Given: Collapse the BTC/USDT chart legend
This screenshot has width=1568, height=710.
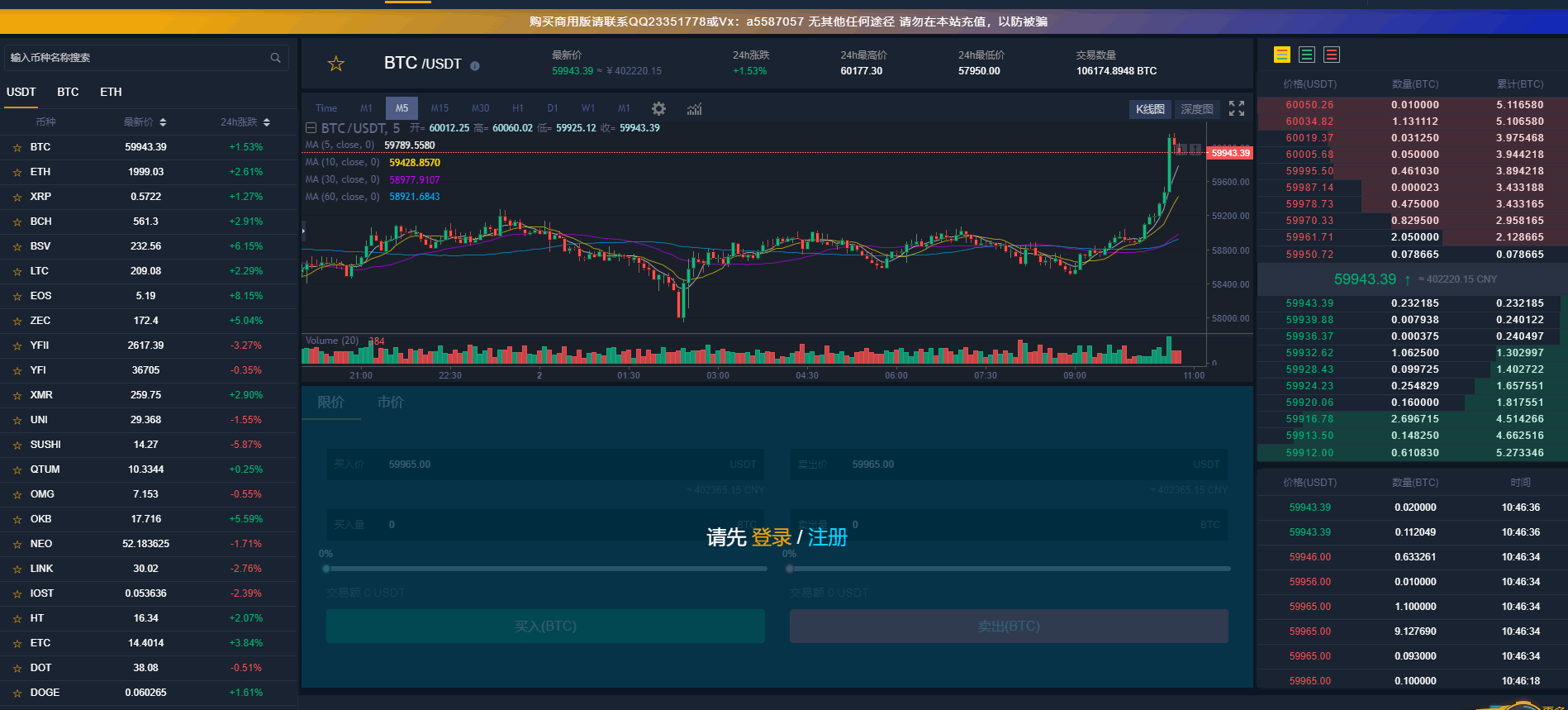Looking at the screenshot, I should coord(311,128).
